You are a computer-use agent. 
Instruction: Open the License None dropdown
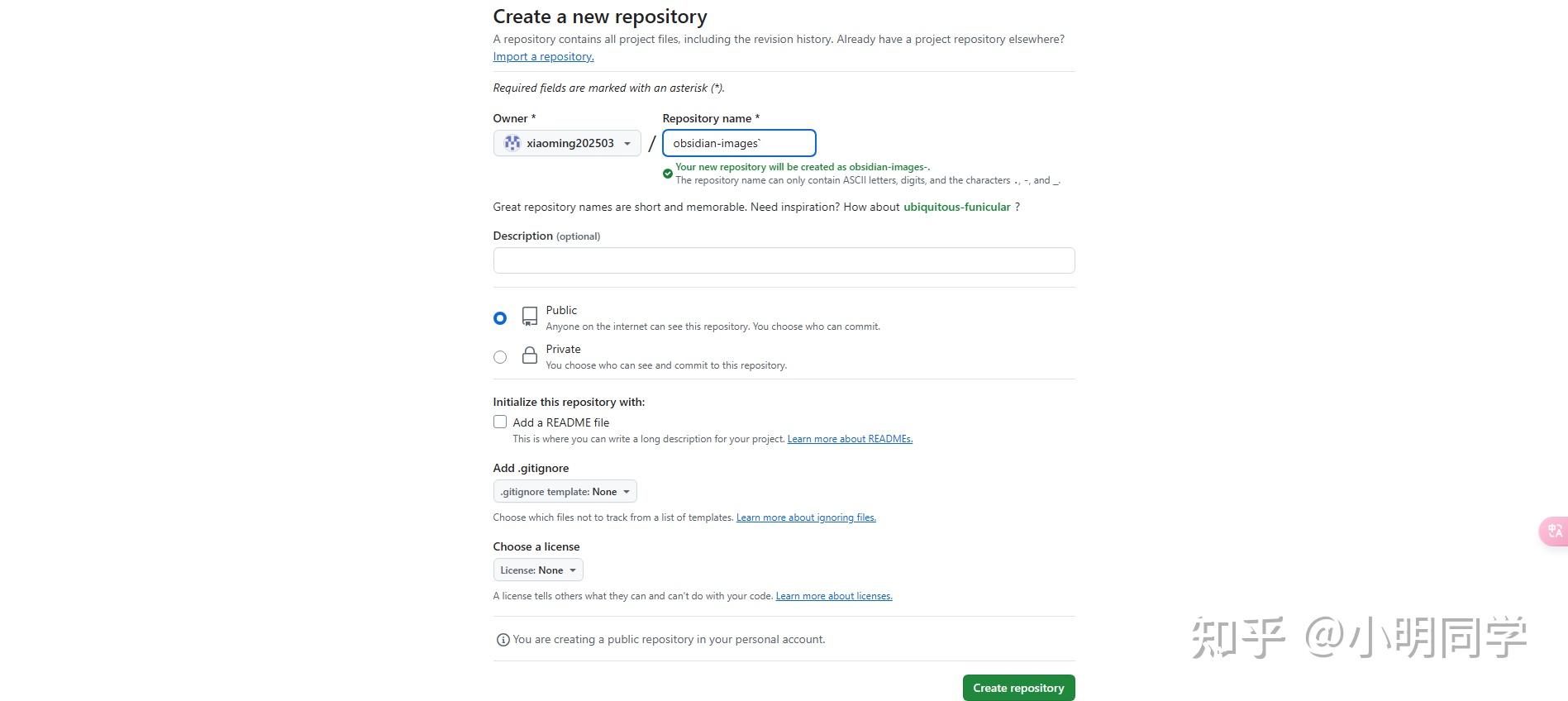click(x=538, y=570)
